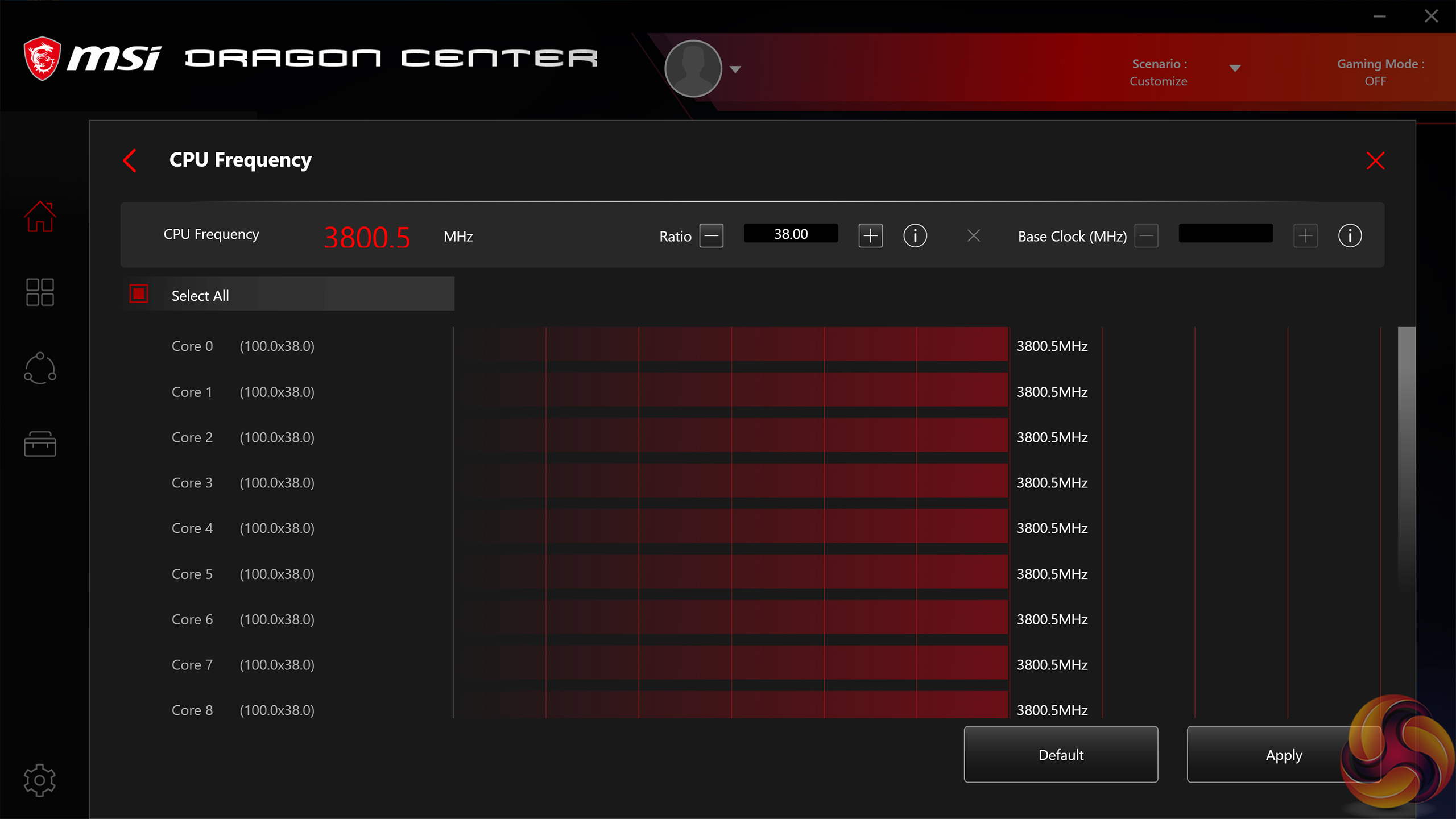
Task: Click the Ratio info icon
Action: point(915,235)
